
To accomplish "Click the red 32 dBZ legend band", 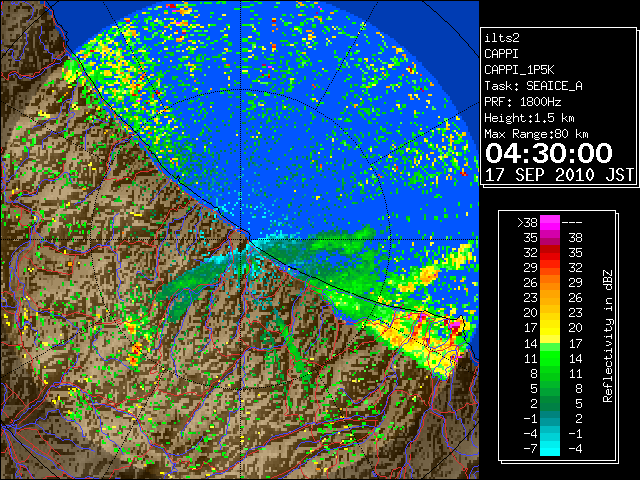I will coord(550,253).
